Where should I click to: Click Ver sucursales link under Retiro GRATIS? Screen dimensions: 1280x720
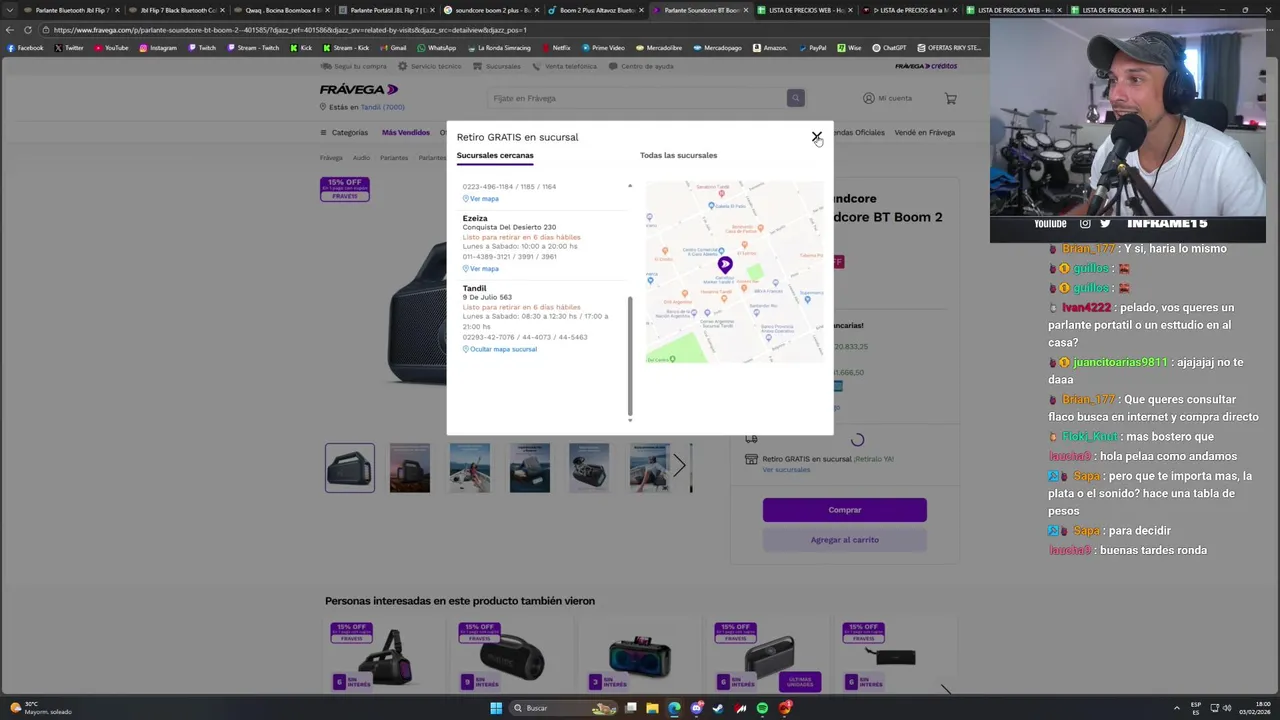pyautogui.click(x=786, y=469)
